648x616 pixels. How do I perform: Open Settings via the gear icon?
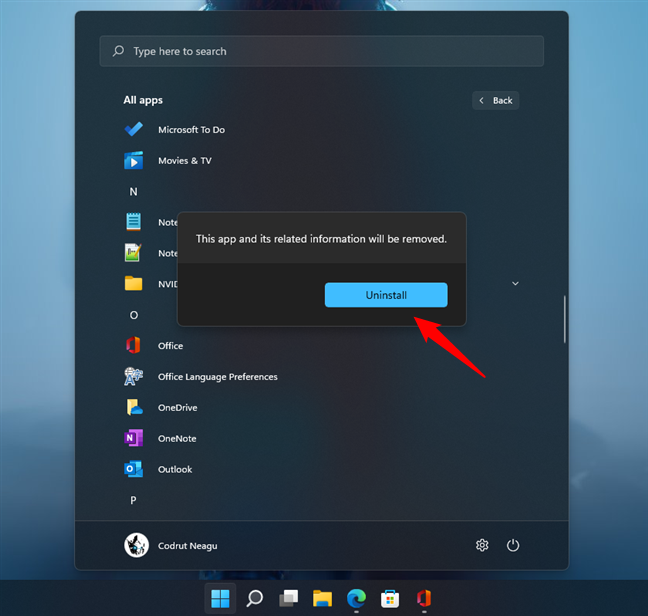tap(482, 545)
